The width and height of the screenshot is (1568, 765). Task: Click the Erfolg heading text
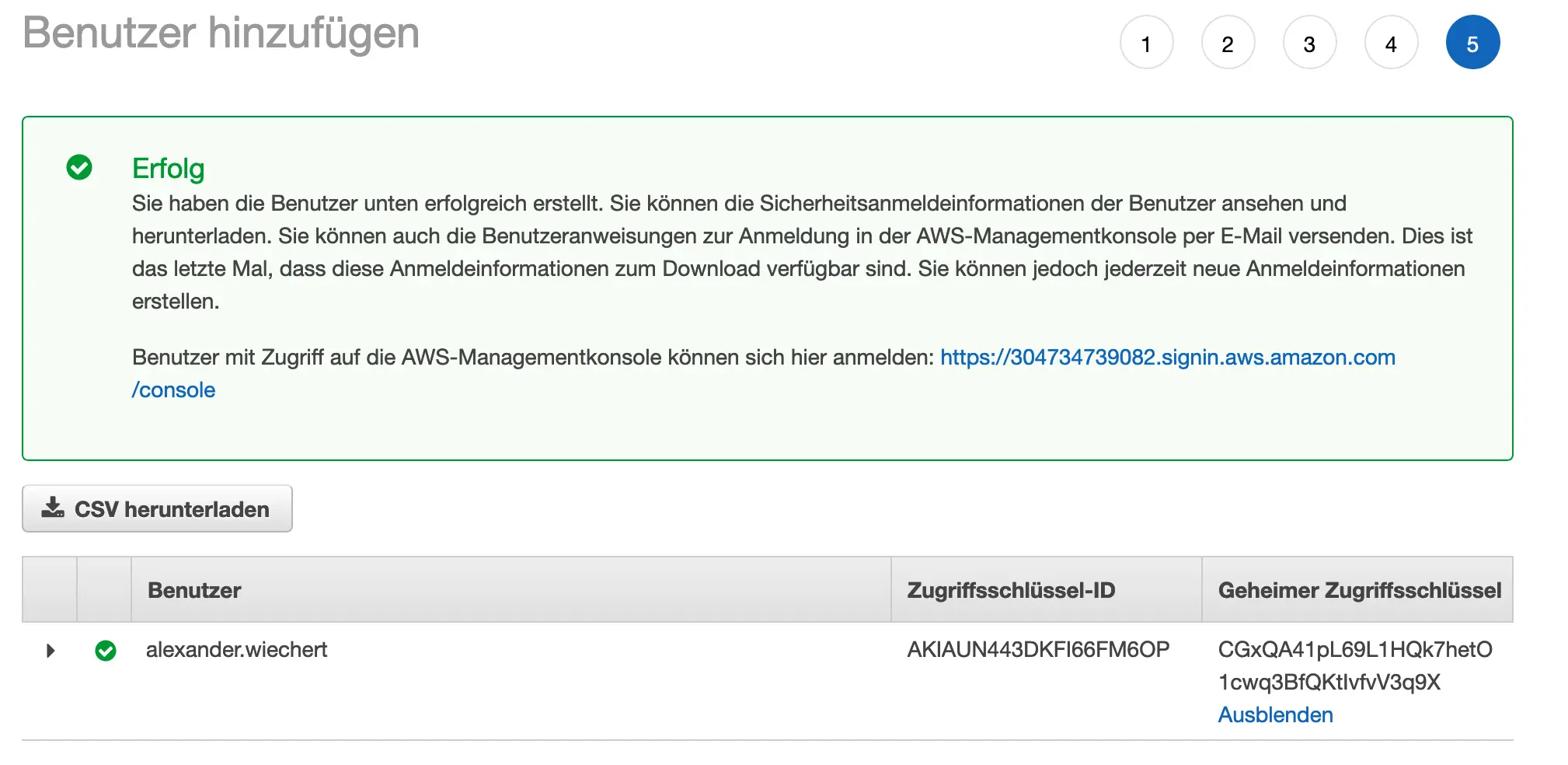(x=168, y=169)
